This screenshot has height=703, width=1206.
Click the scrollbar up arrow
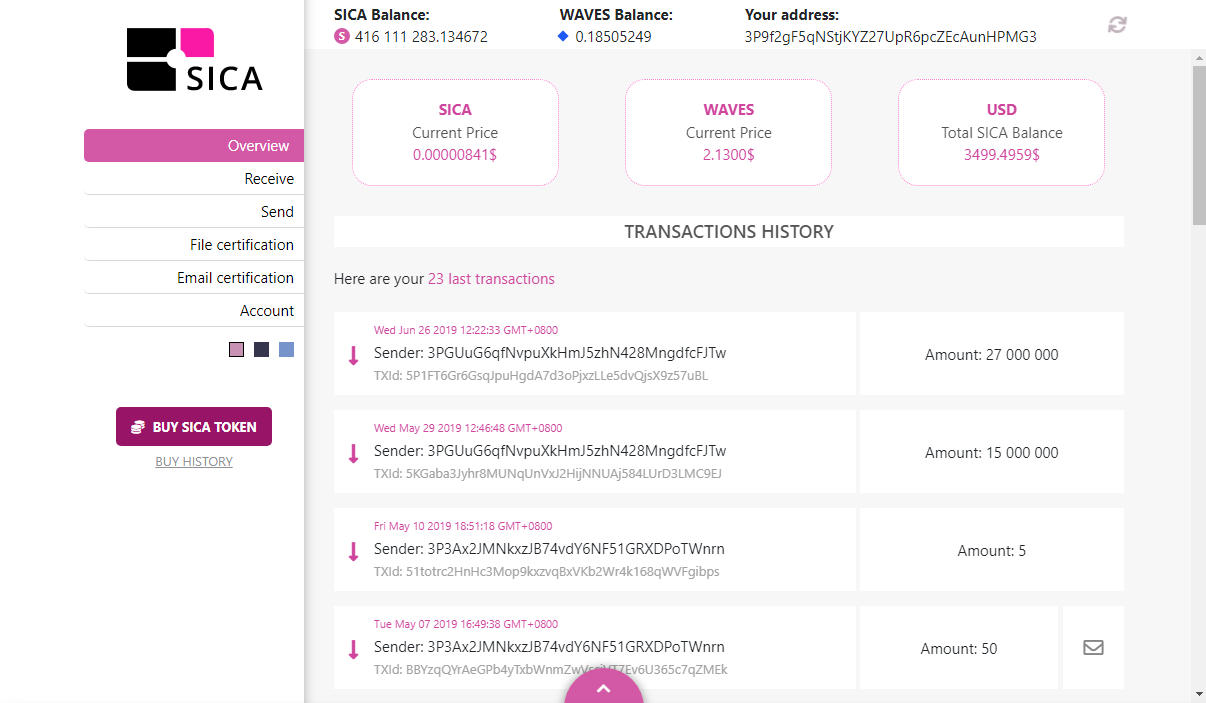[x=1199, y=58]
